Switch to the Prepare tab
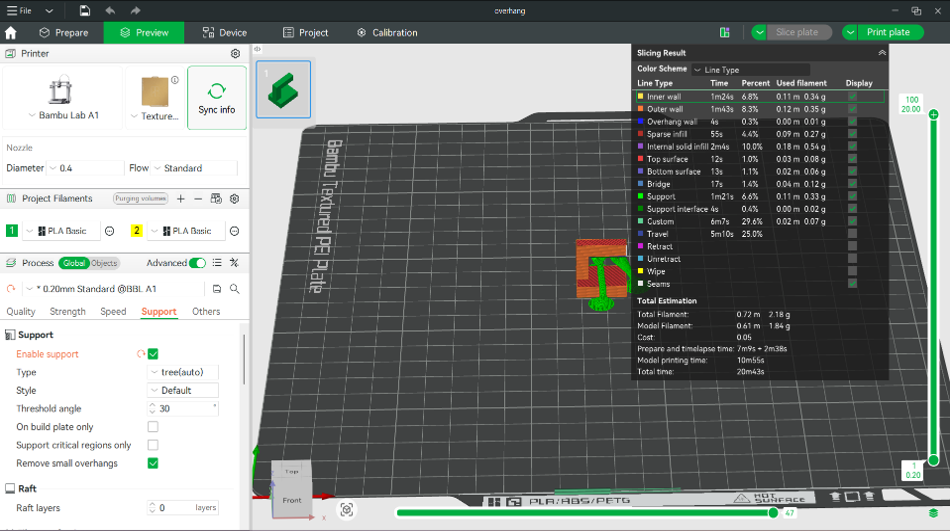 coord(64,33)
